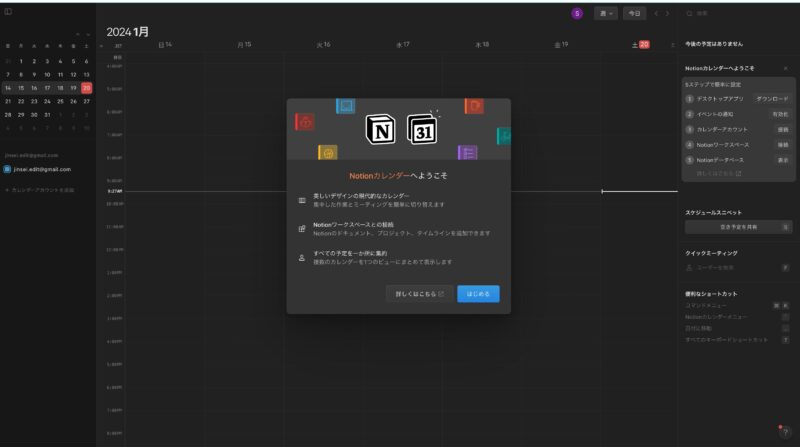Show next month in mini calendar
800x447 pixels.
[88, 34]
